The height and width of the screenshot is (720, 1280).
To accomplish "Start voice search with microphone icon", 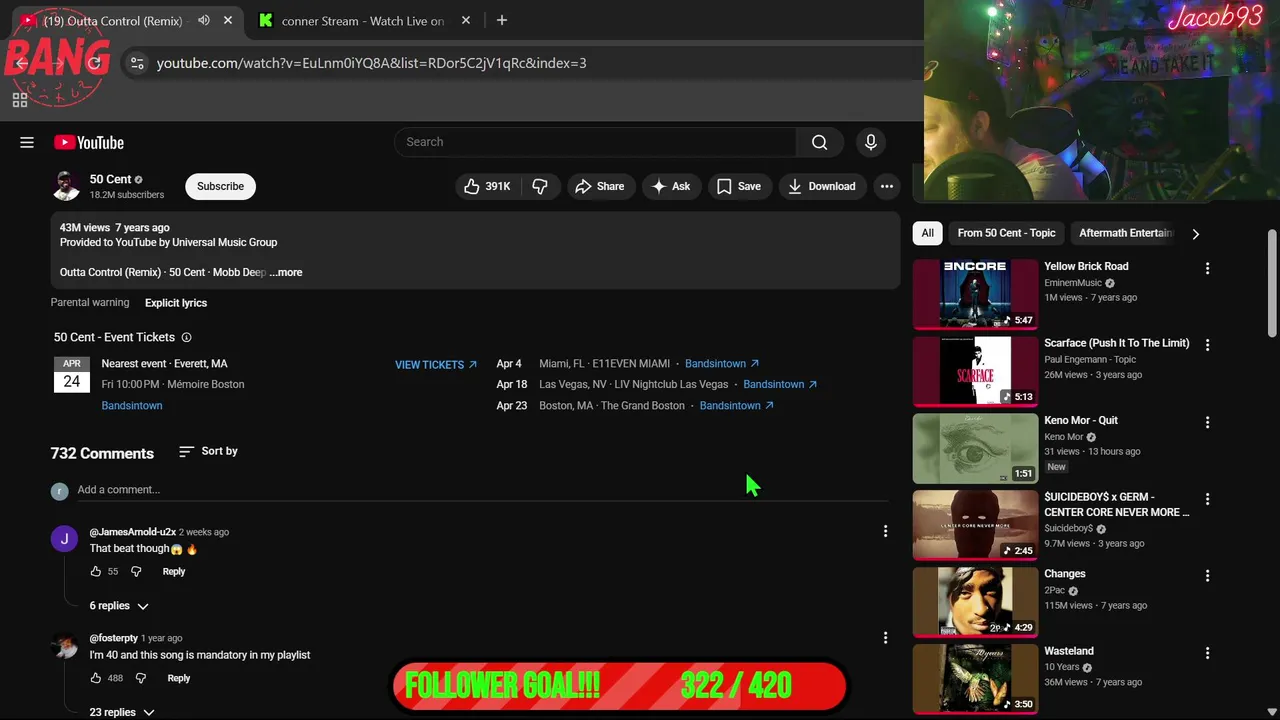I will pos(871,142).
